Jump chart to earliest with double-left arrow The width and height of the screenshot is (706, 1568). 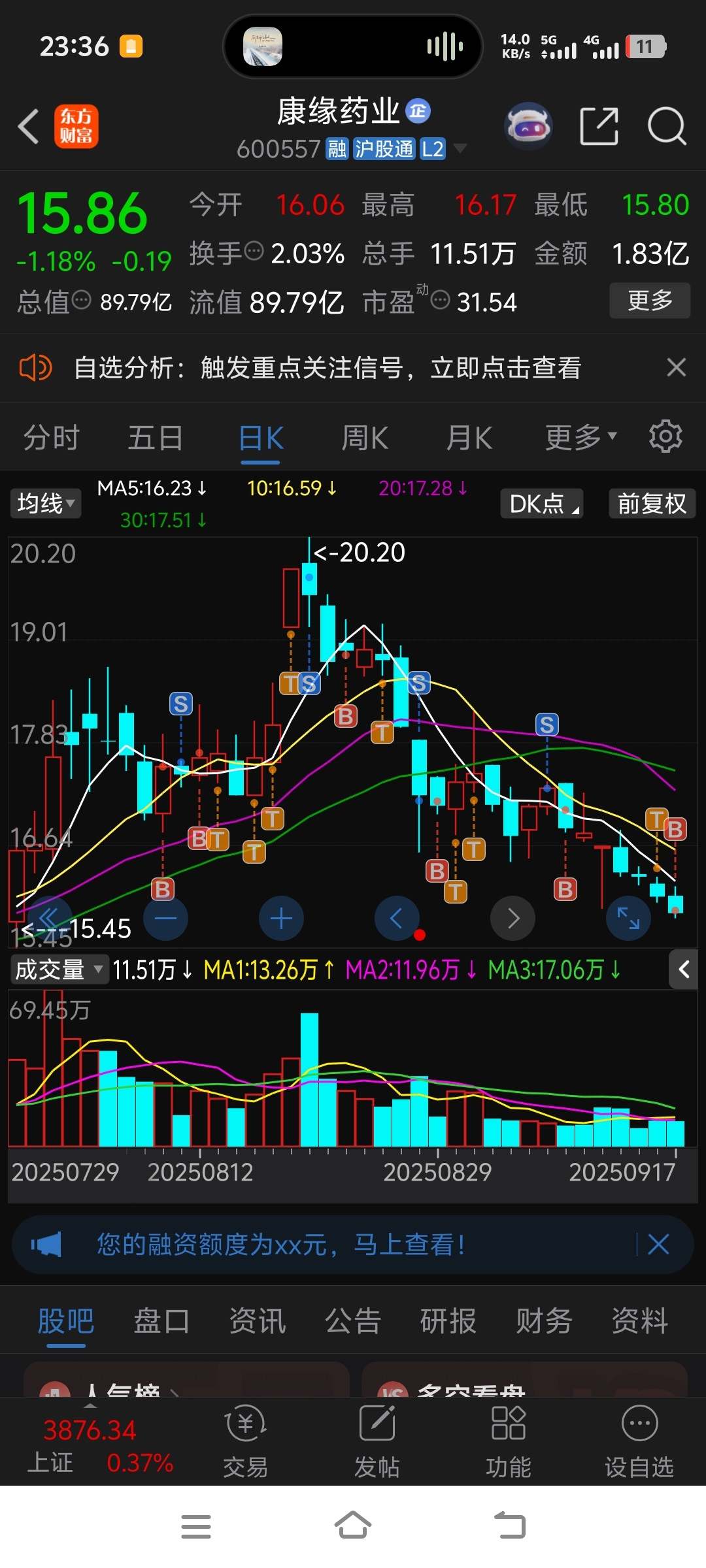[50, 918]
